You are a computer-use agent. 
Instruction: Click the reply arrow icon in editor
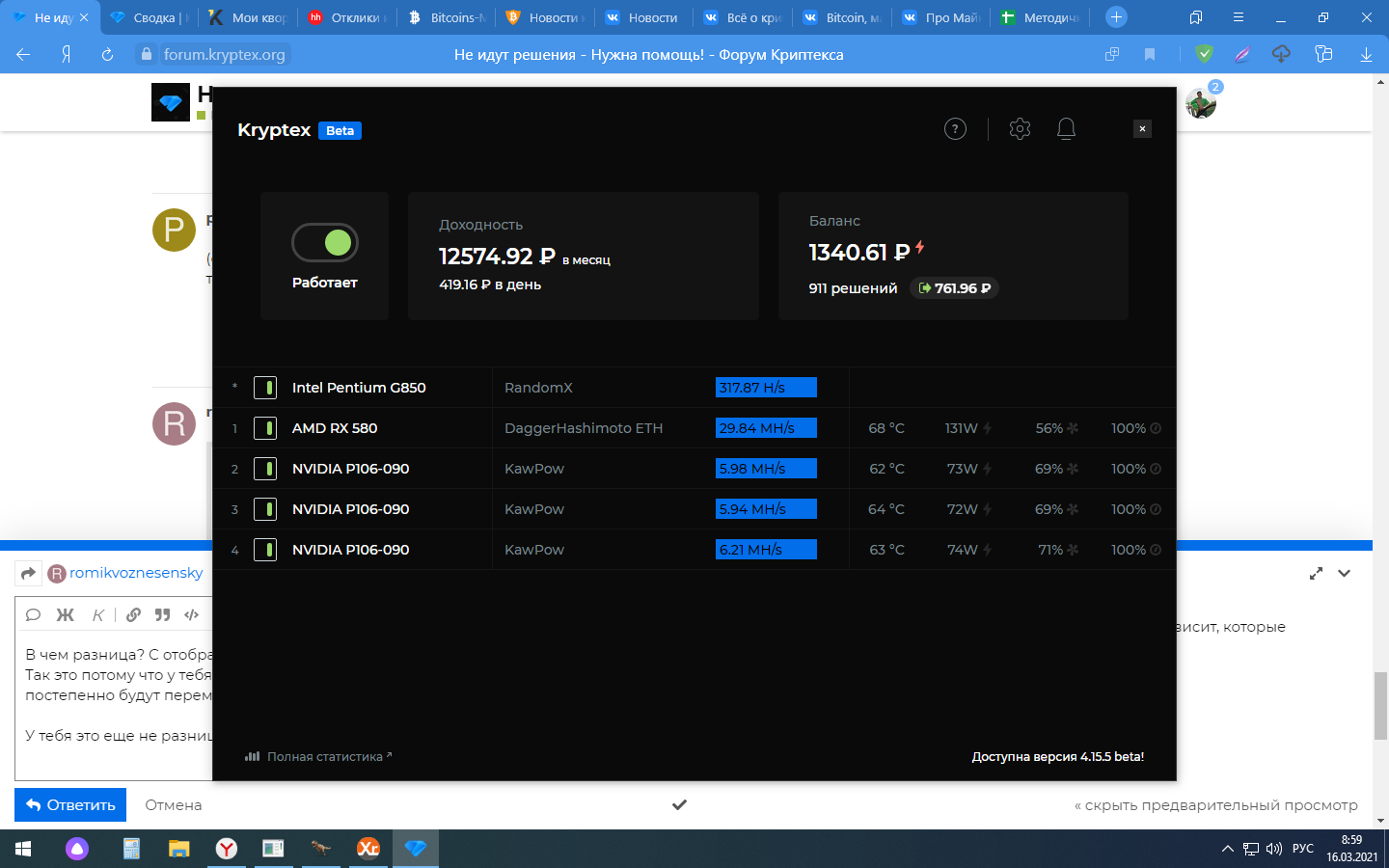coord(28,574)
